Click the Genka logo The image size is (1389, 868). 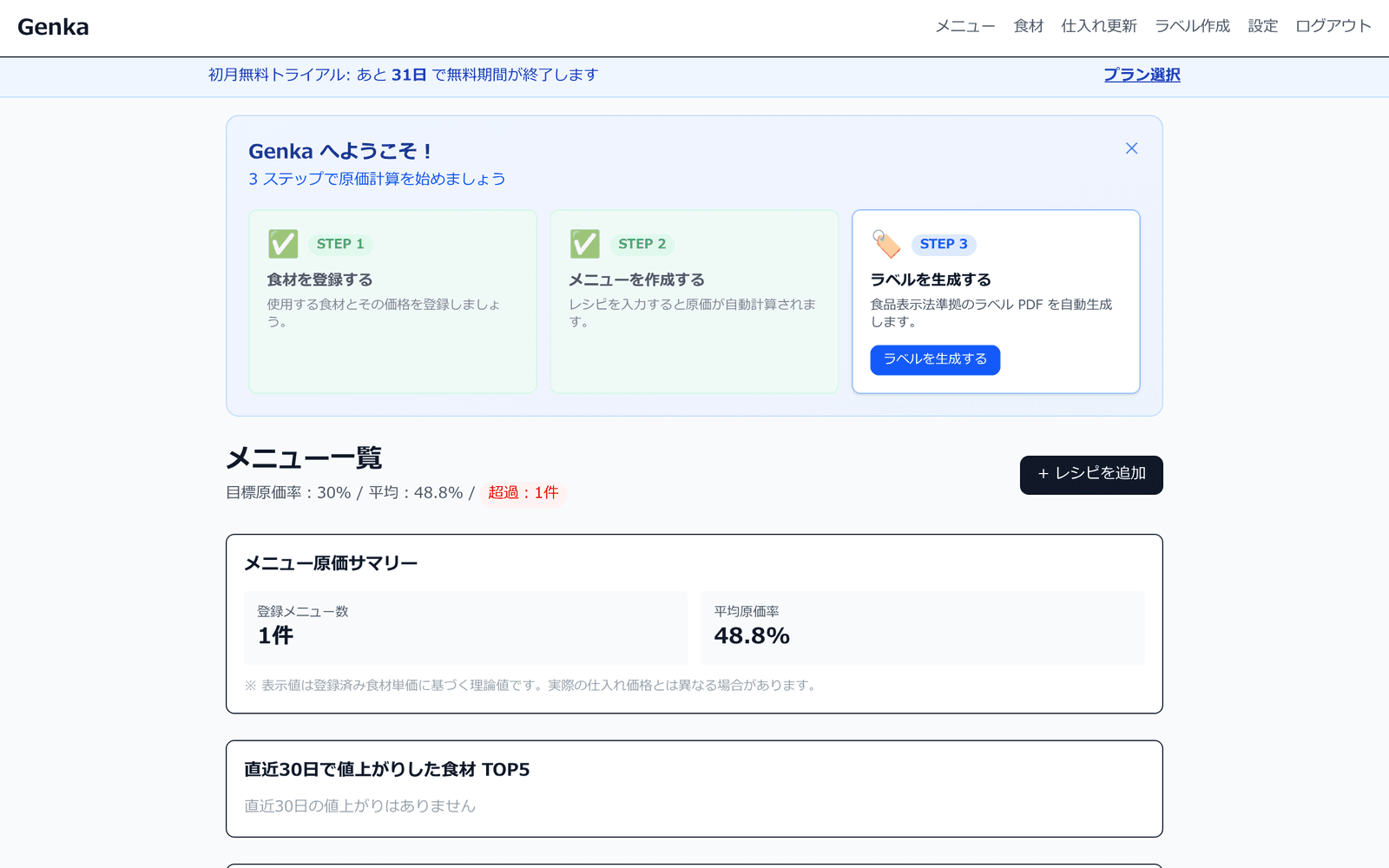(x=53, y=27)
